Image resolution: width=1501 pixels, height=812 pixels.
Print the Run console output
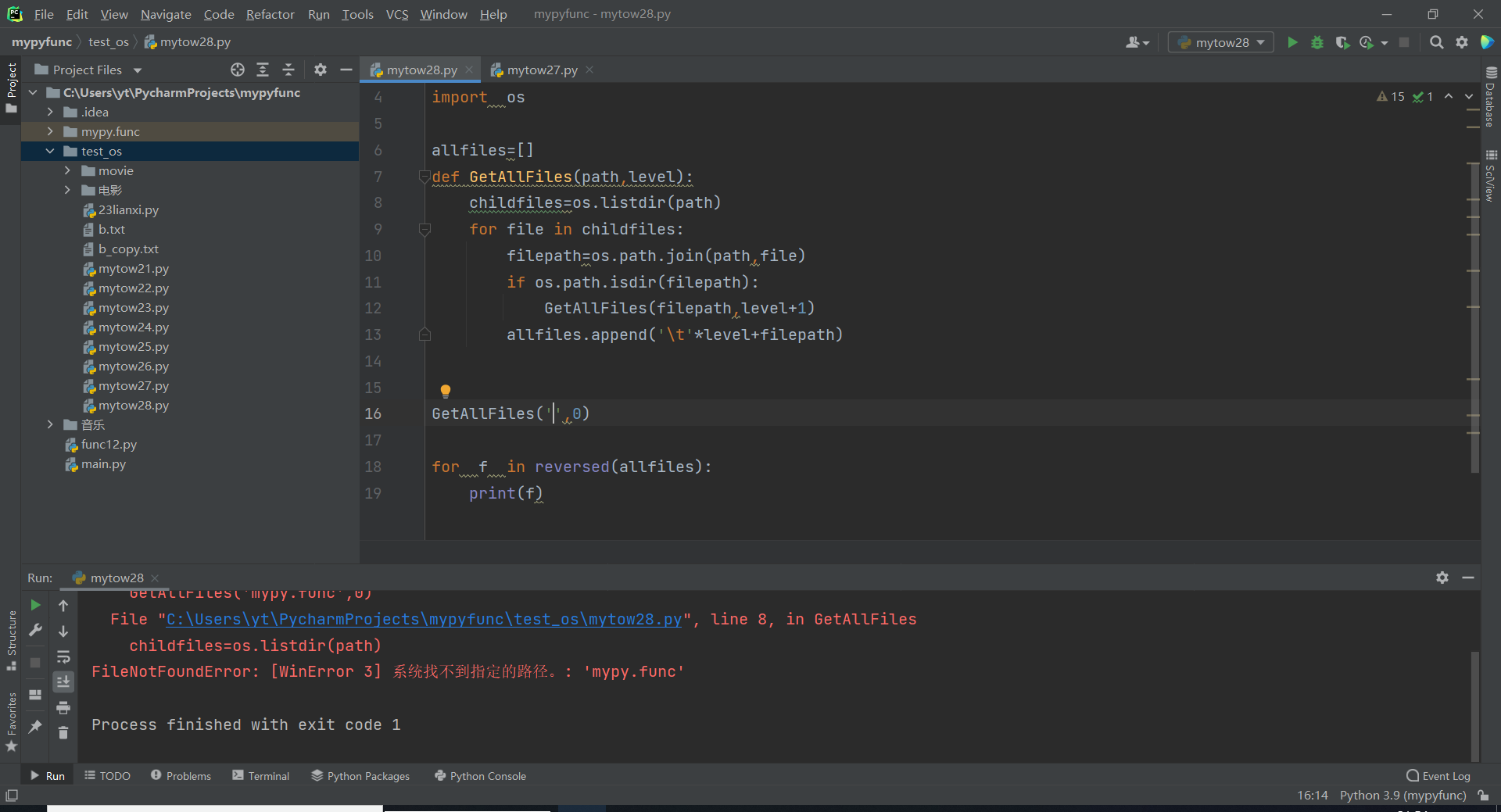tap(63, 707)
